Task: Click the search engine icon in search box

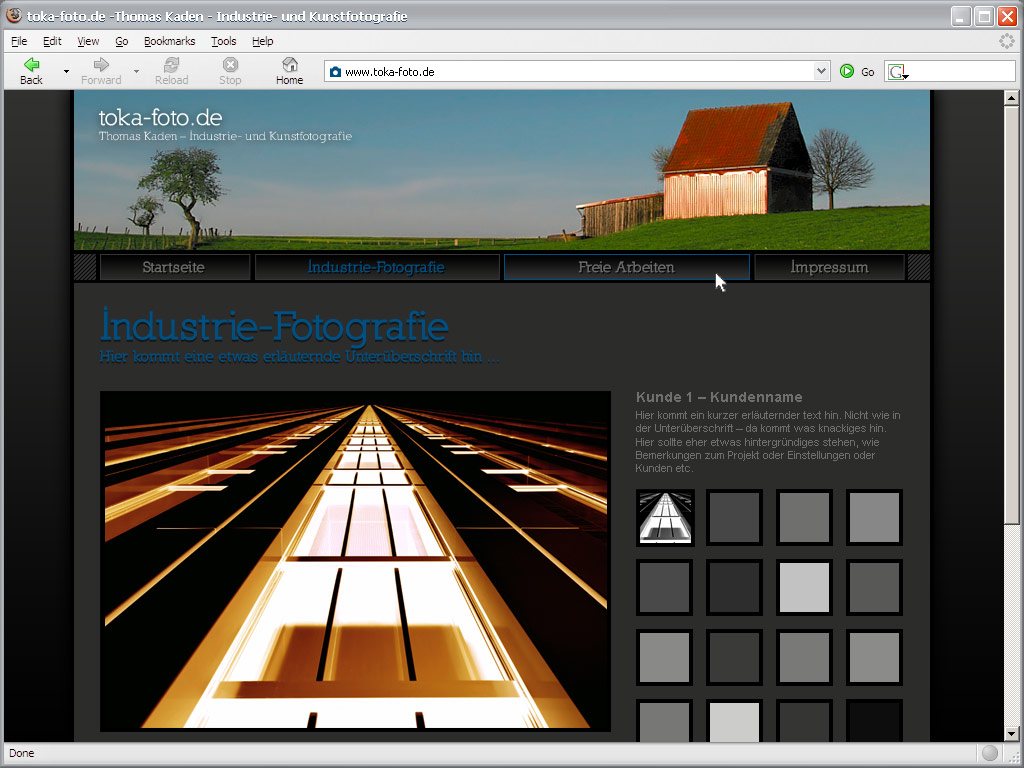Action: (897, 72)
